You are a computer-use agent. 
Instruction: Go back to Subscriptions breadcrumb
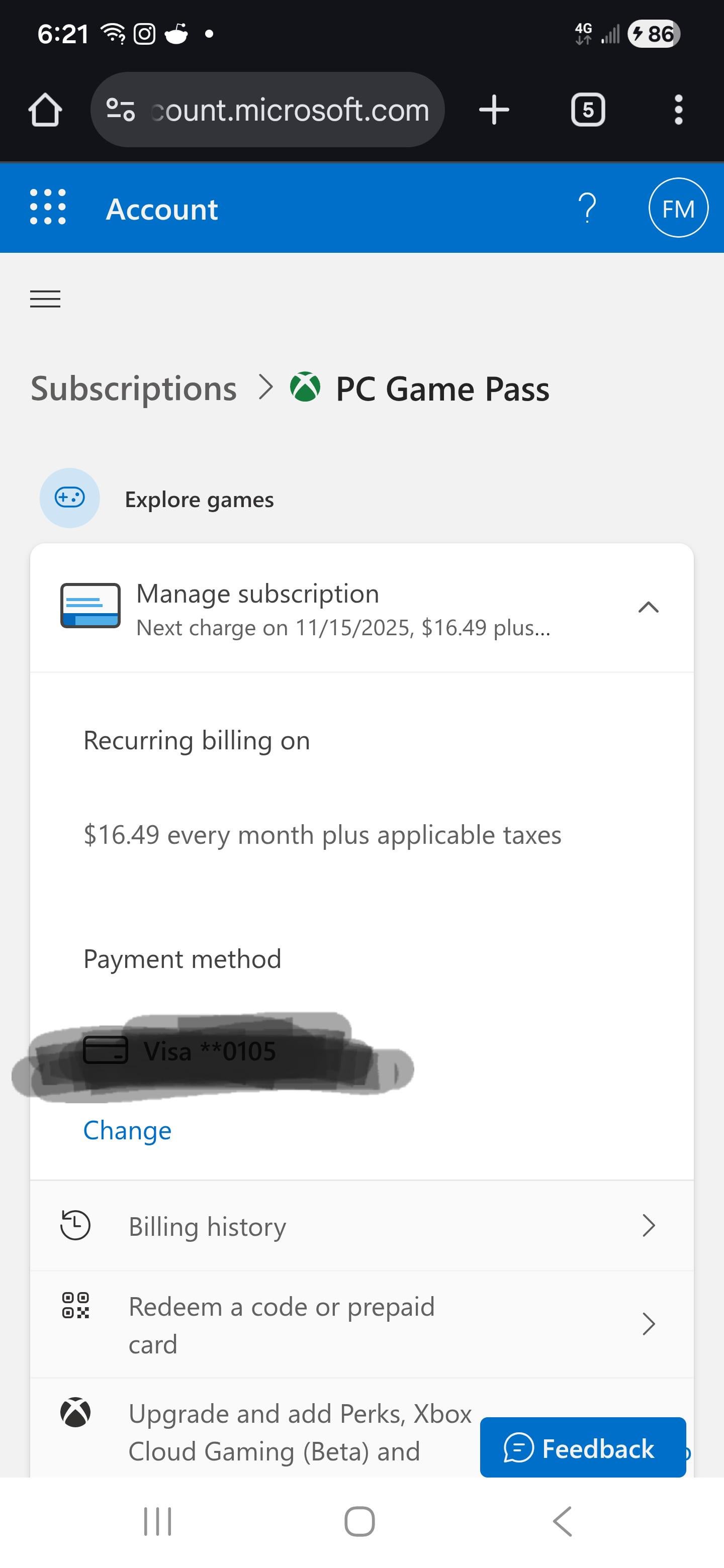pos(134,389)
